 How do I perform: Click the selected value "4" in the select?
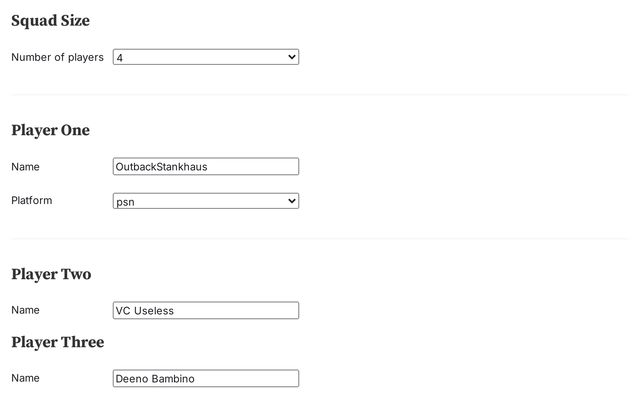[120, 58]
